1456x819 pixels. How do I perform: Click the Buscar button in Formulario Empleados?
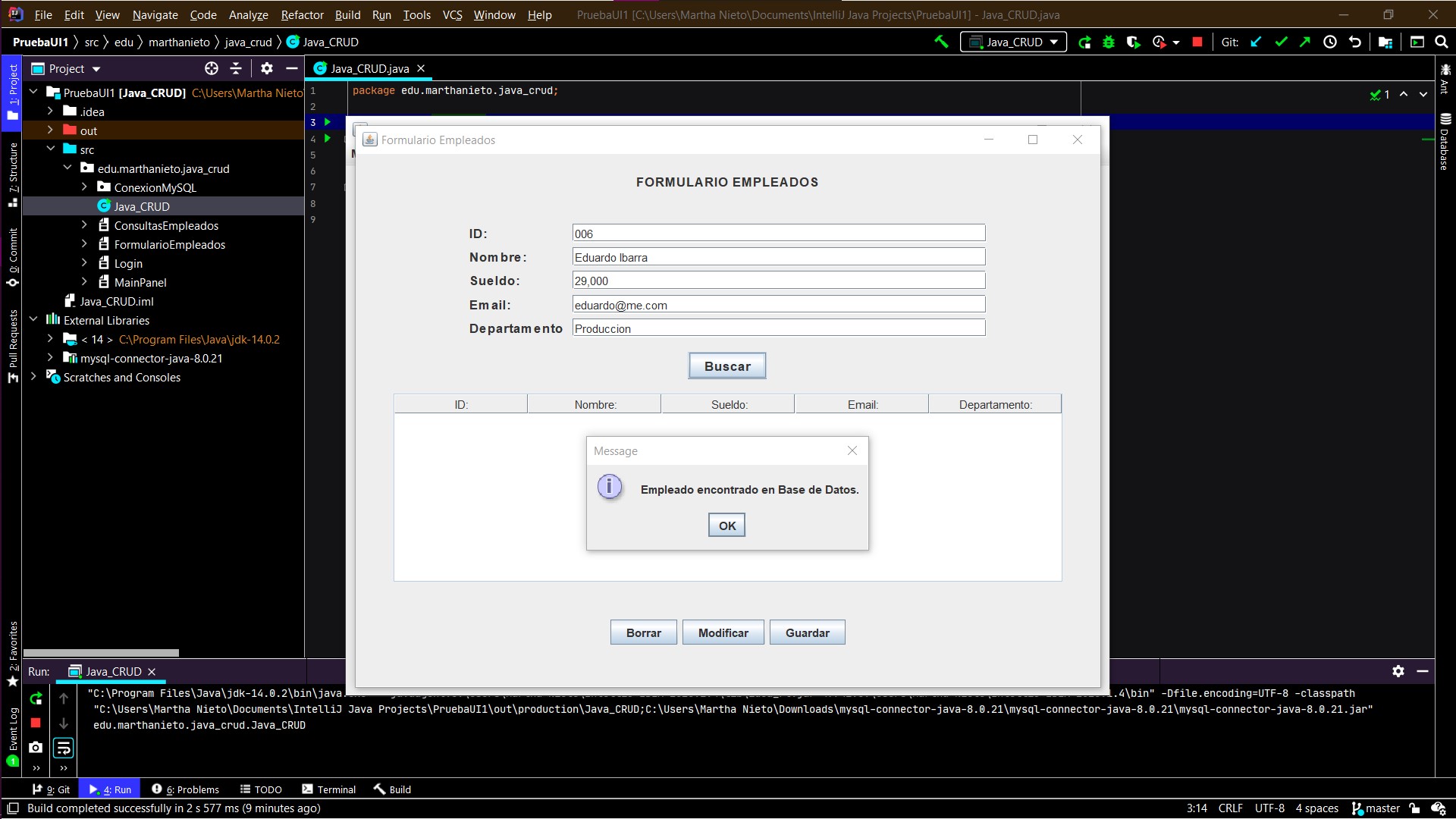[726, 365]
